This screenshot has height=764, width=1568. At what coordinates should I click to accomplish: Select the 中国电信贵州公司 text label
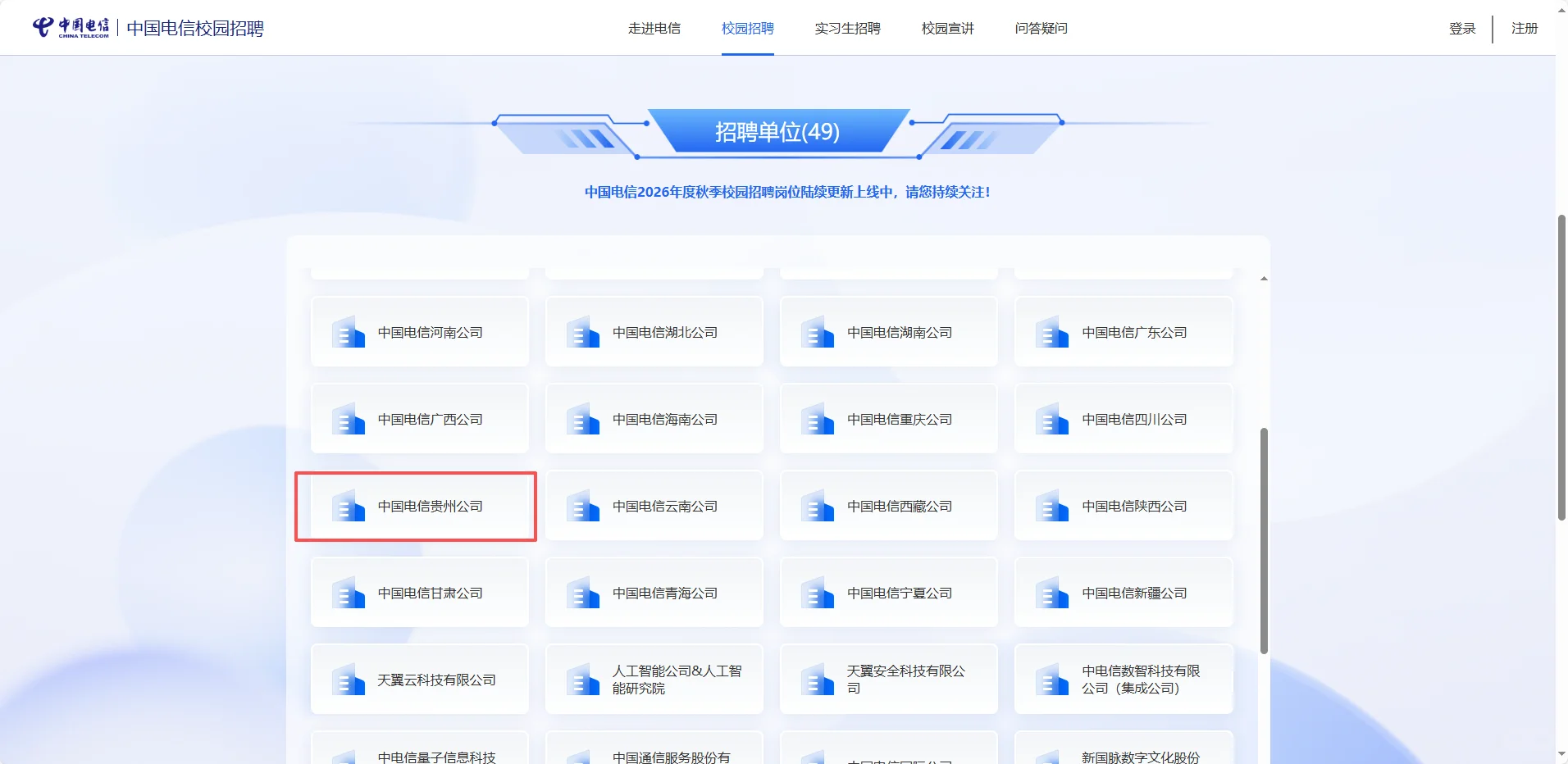point(431,507)
